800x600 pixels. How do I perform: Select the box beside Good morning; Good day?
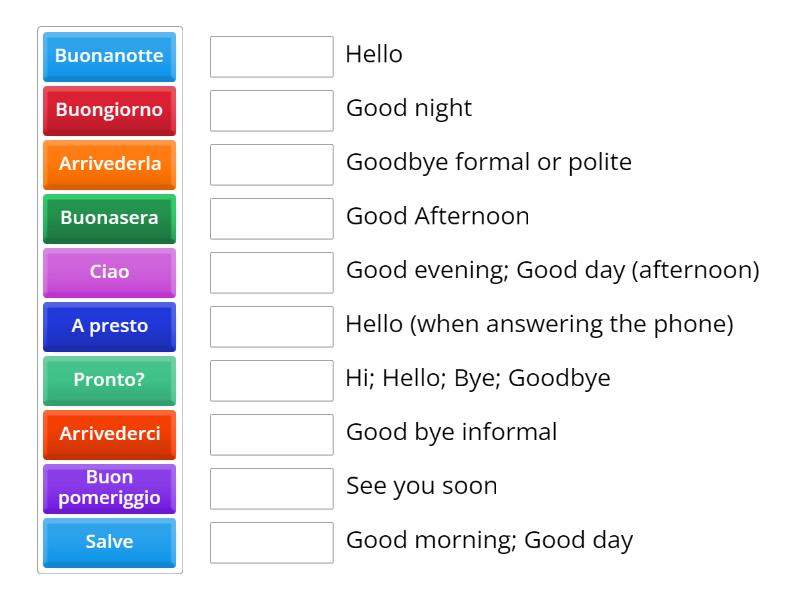pos(271,542)
